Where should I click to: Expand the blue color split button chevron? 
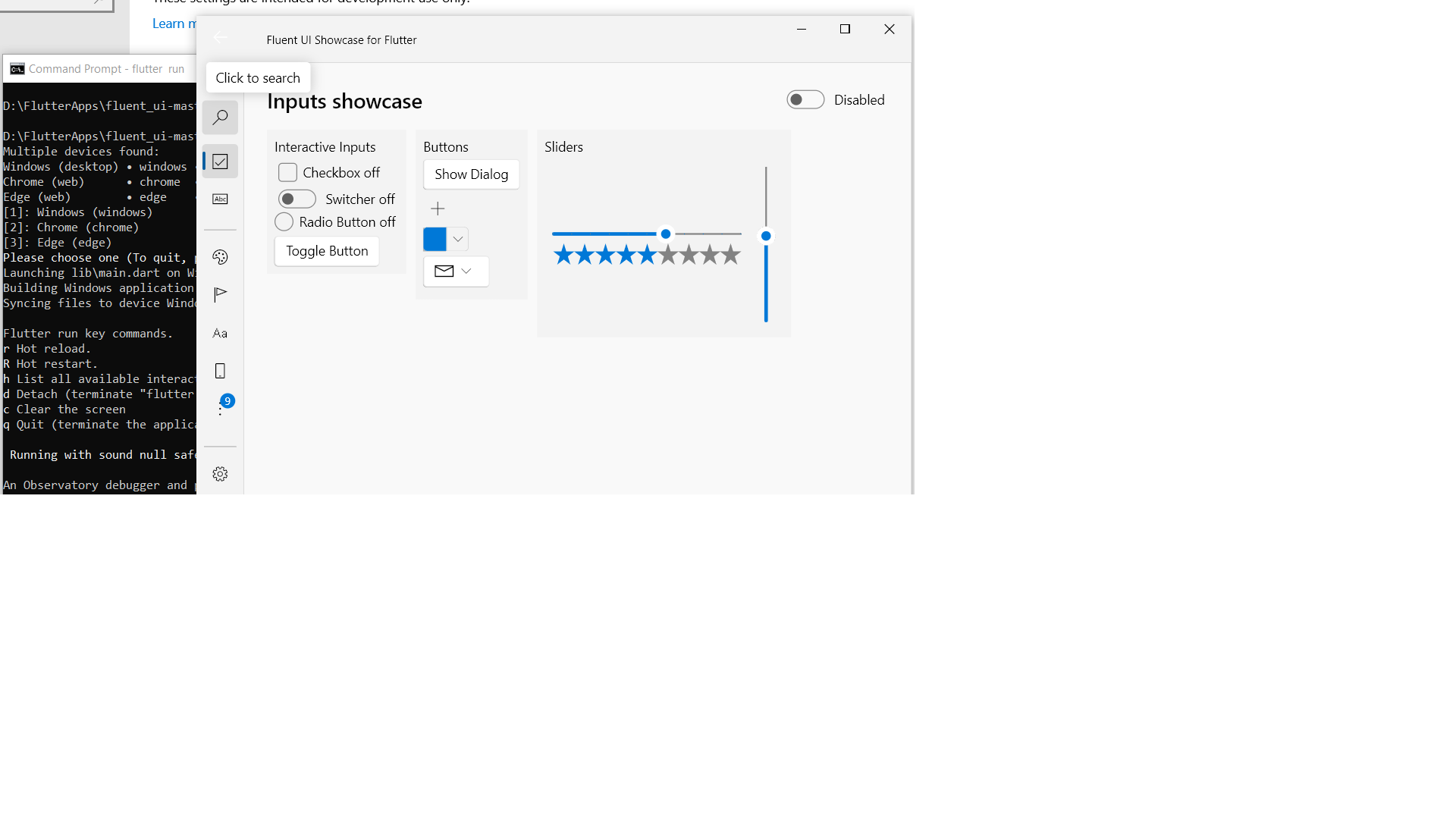tap(458, 240)
